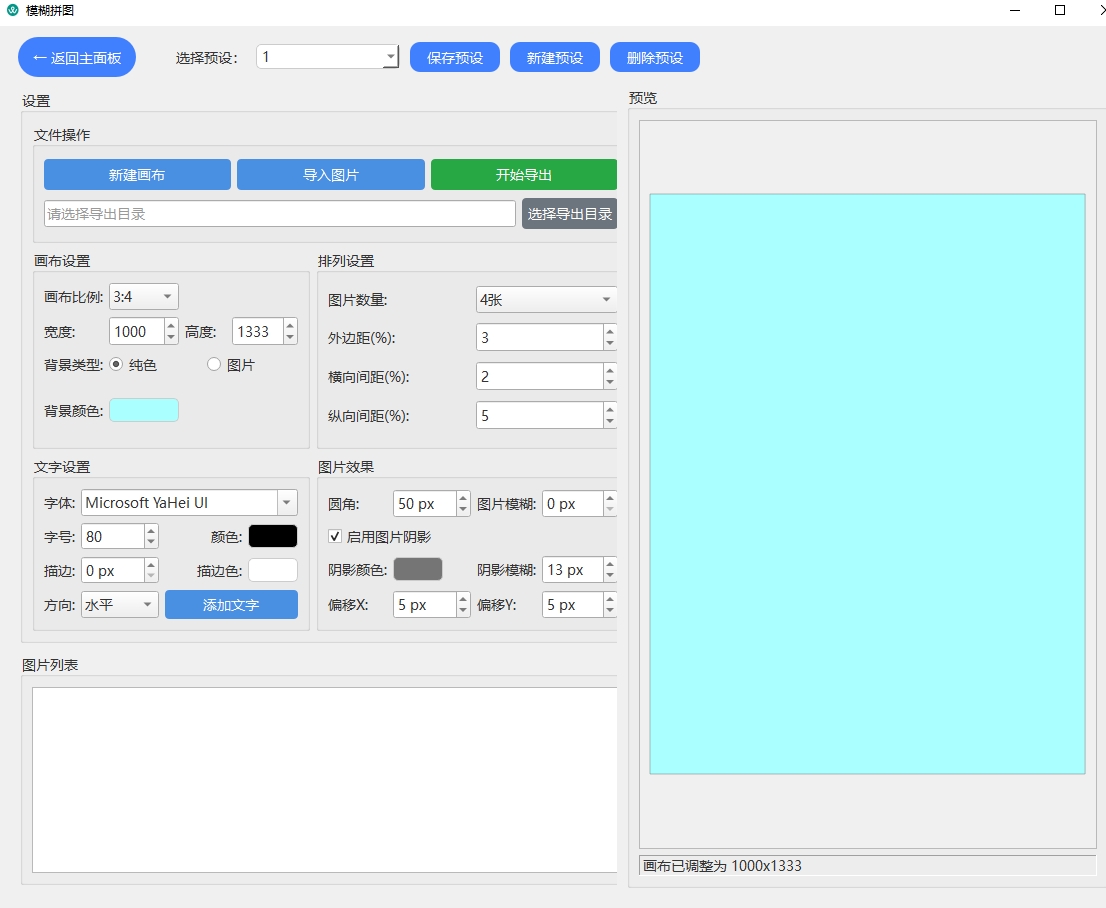This screenshot has height=908, width=1106.
Task: Select the 纯色 background radio button
Action: point(116,364)
